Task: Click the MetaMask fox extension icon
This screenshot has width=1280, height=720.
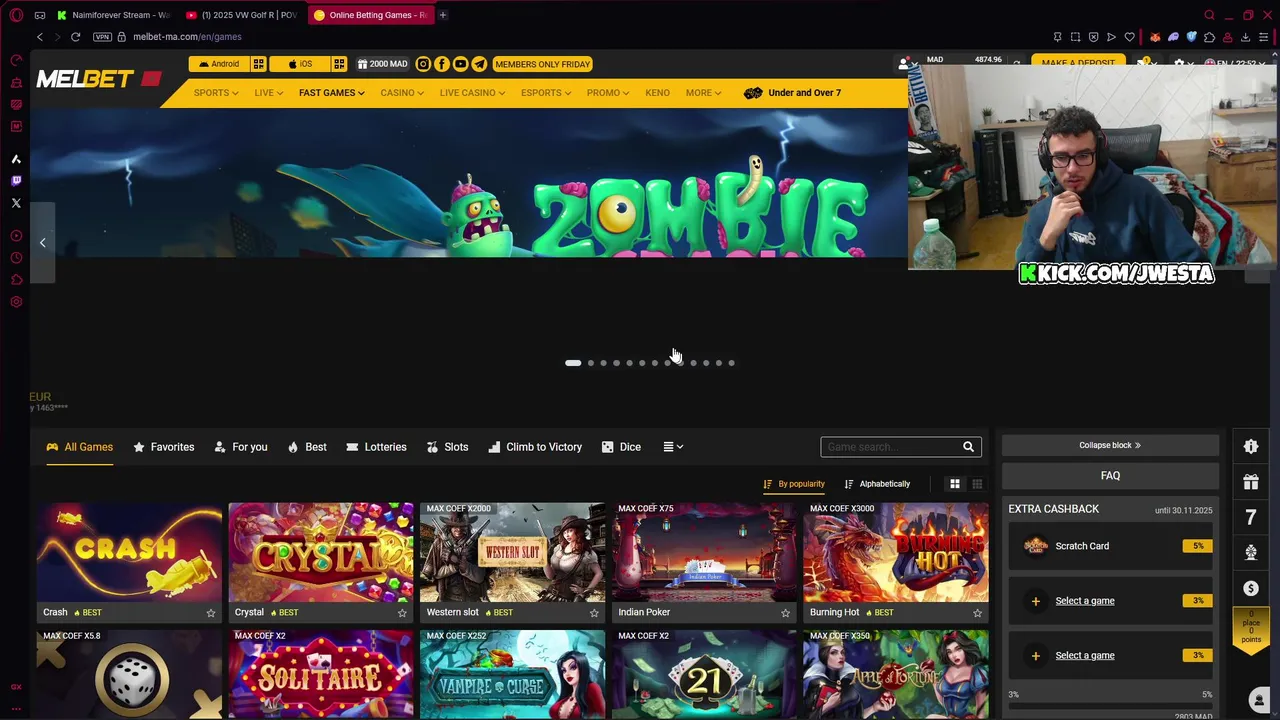Action: [x=1155, y=37]
